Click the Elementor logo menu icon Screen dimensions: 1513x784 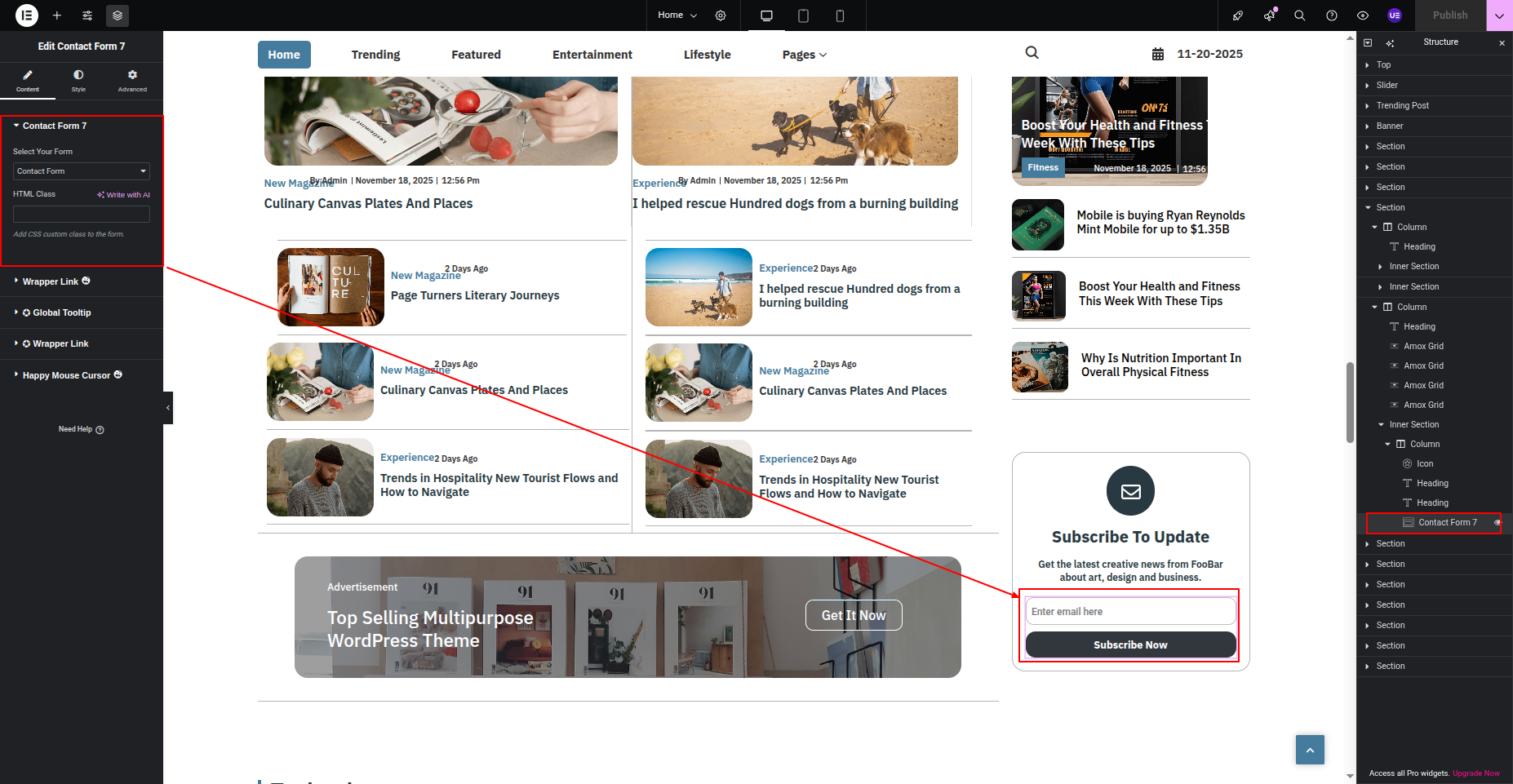pyautogui.click(x=27, y=16)
